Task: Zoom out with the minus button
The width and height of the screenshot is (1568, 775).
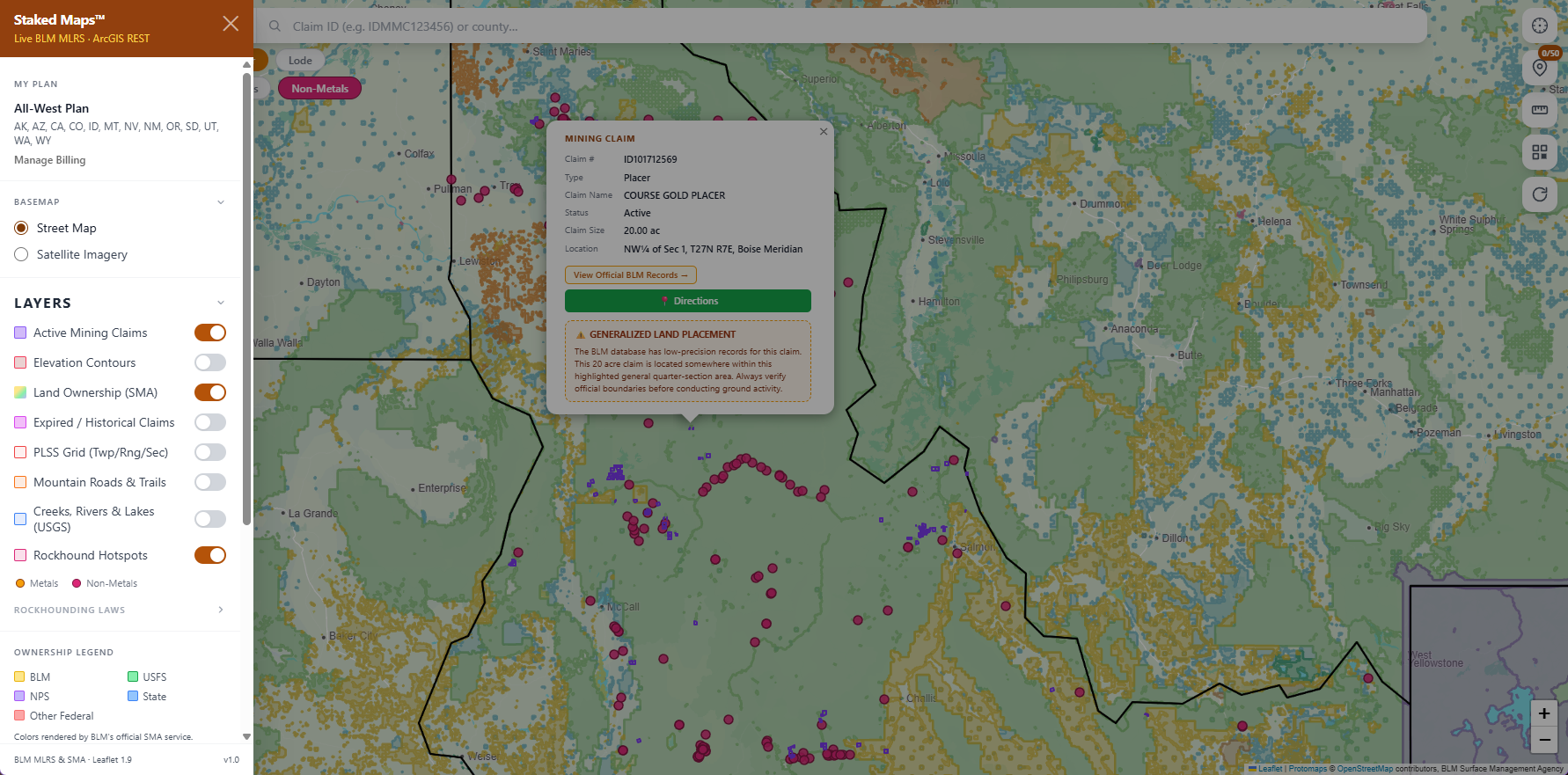Action: (1544, 740)
